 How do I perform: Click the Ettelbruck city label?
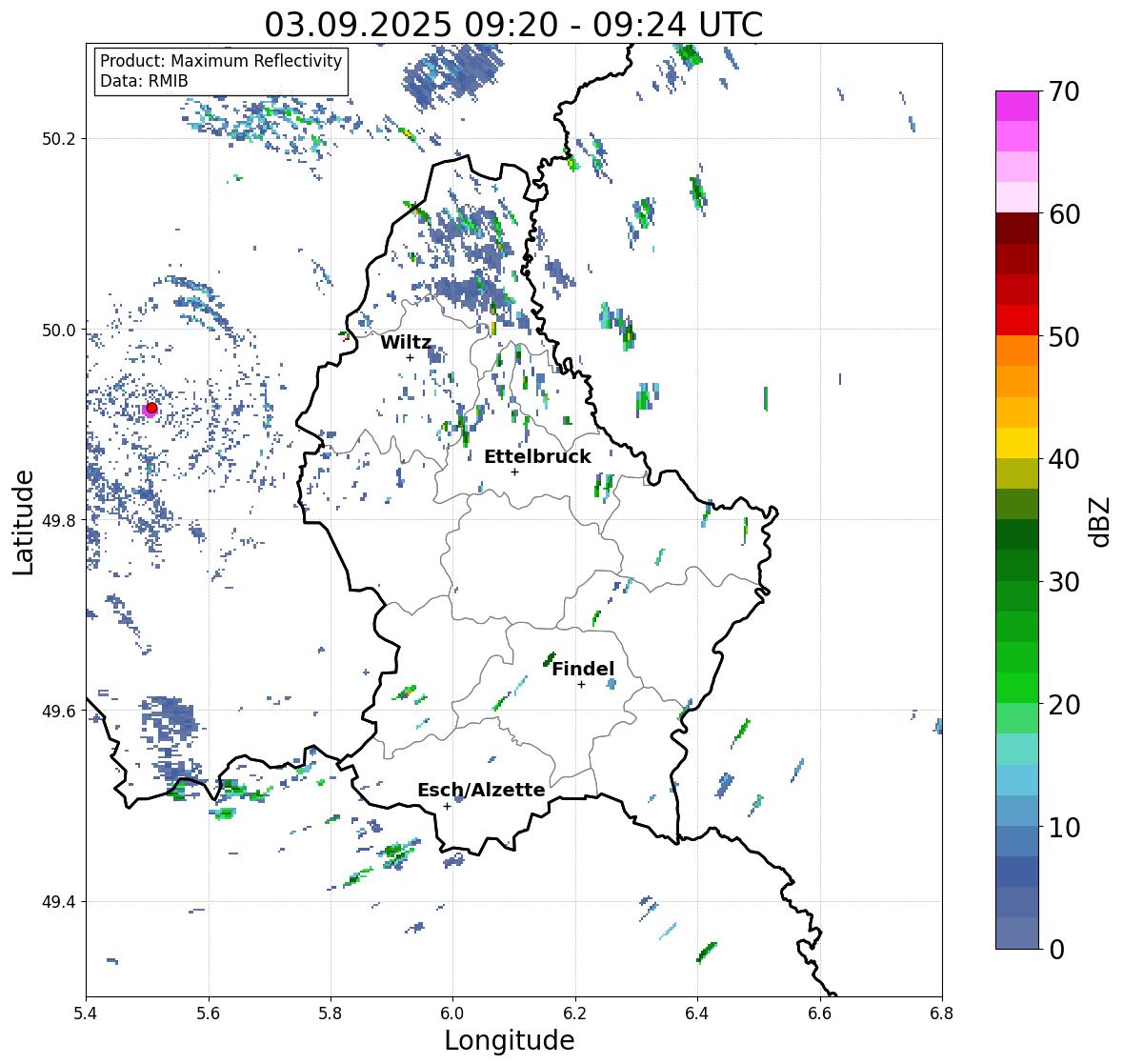[537, 457]
